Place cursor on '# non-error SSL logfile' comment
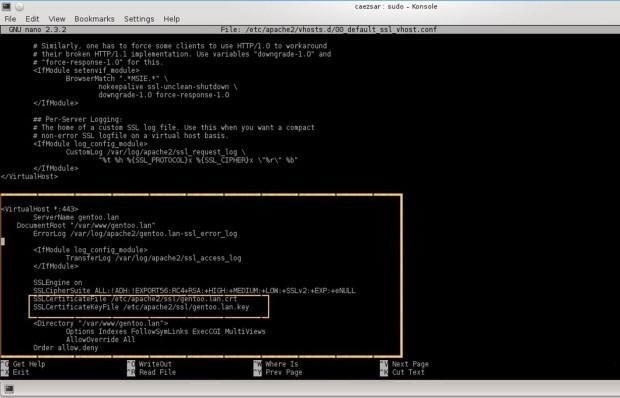This screenshot has height=398, width=620. 131,136
